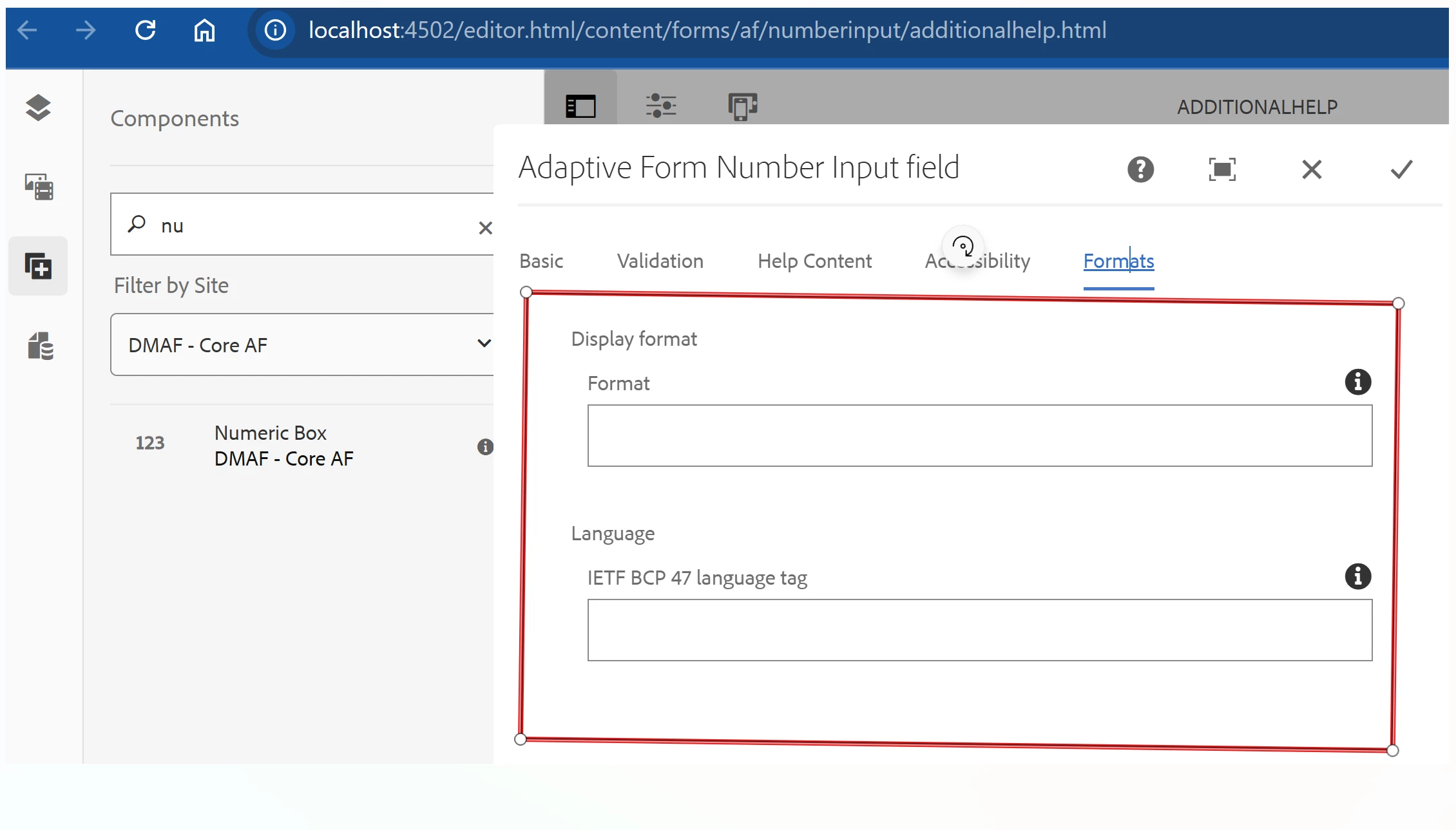This screenshot has width=1456, height=830.
Task: Select the Components panel icon in sidebar
Action: 38,266
